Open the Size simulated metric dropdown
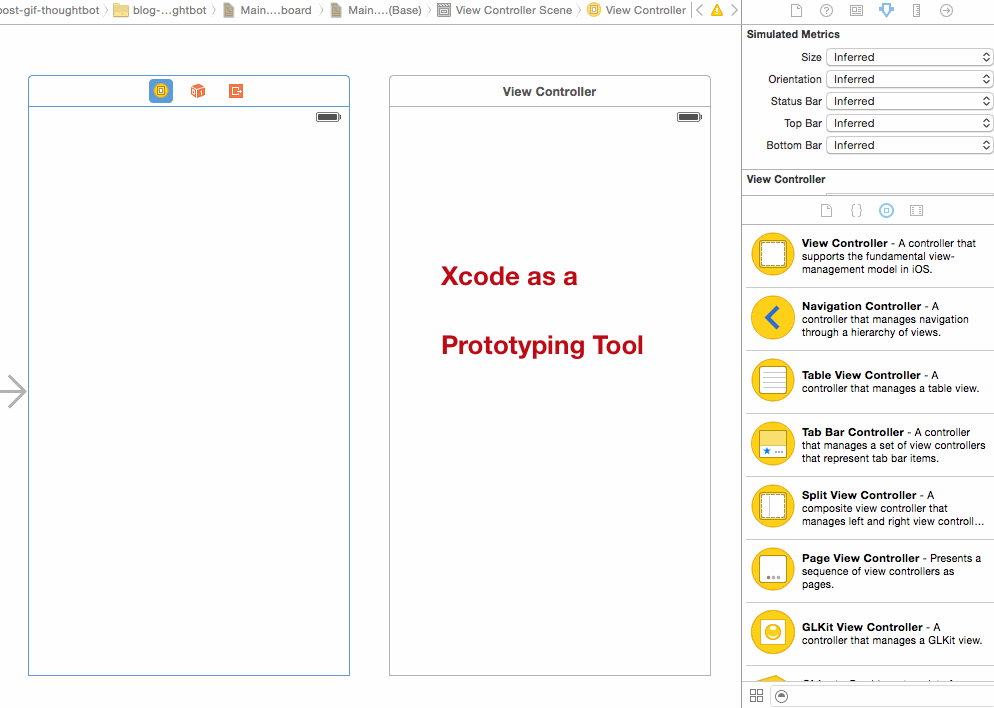The height and width of the screenshot is (708, 994). 908,57
